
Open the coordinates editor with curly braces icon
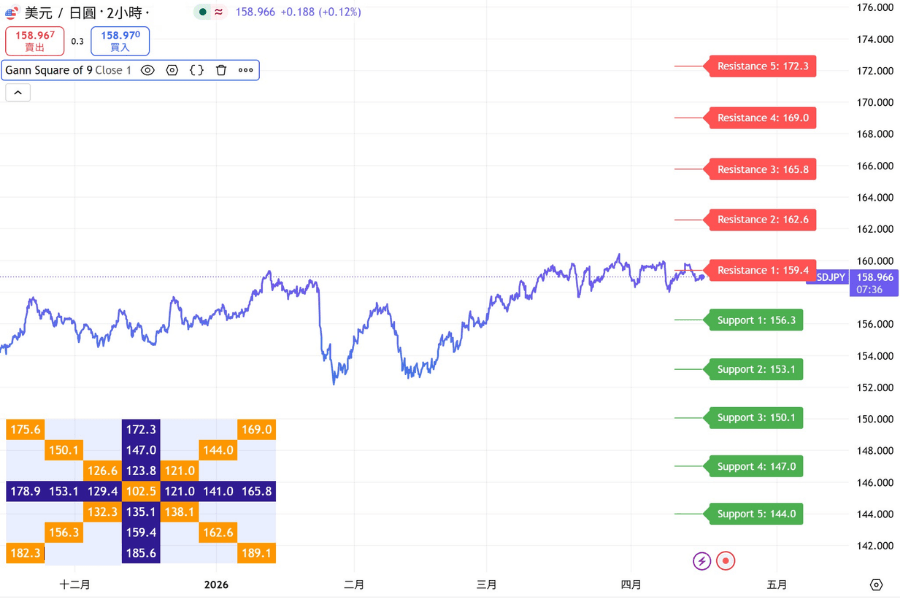pyautogui.click(x=197, y=70)
